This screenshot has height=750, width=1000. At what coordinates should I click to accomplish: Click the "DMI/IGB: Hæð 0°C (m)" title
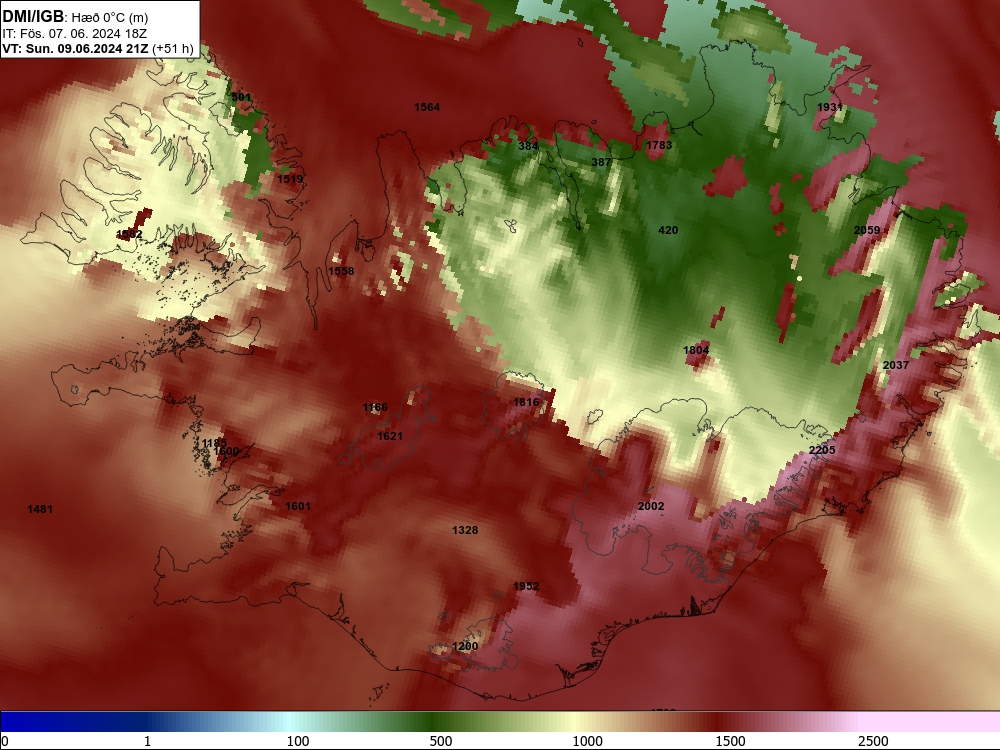point(75,17)
